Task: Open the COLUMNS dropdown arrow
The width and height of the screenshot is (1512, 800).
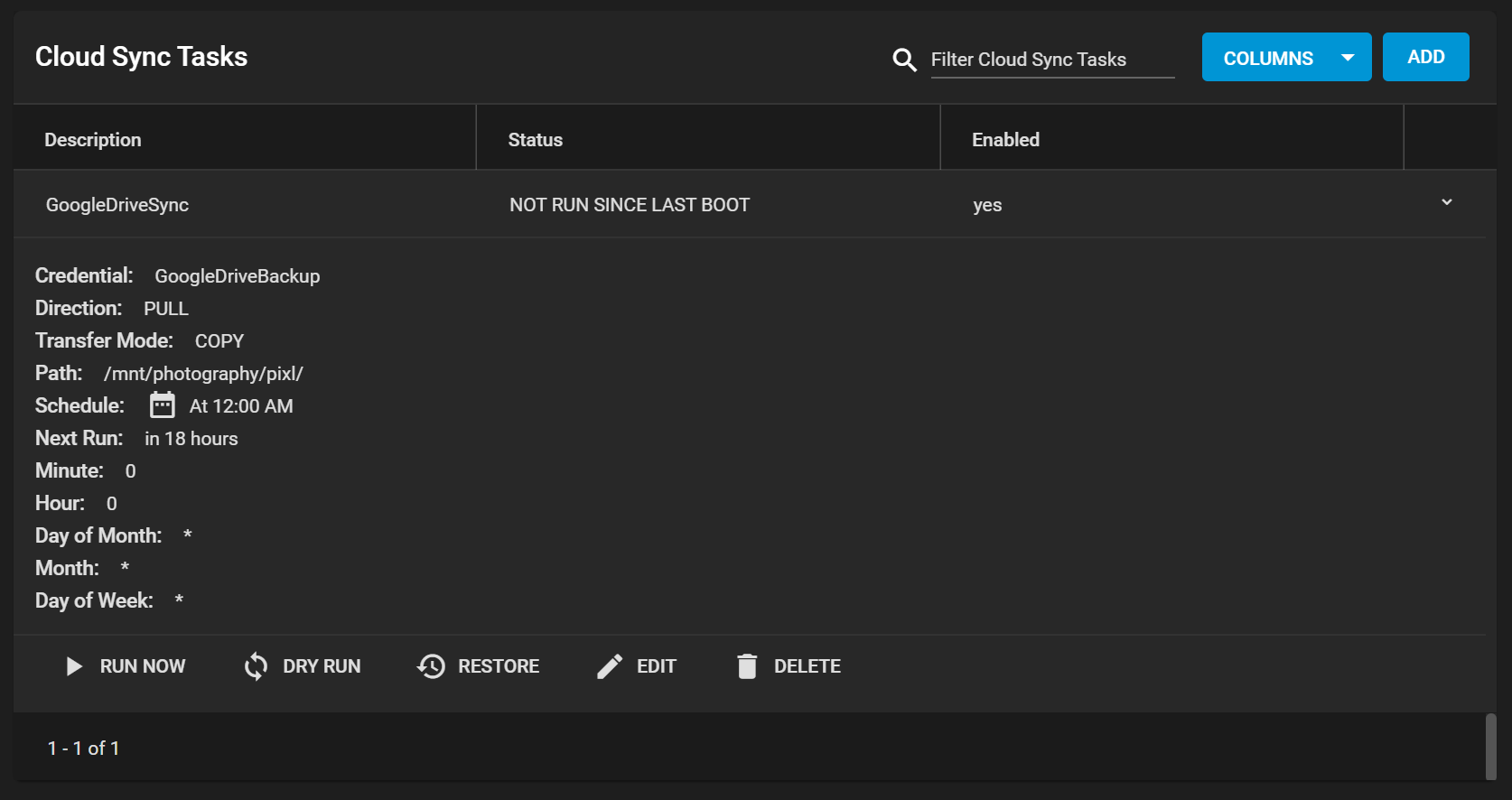Action: click(x=1348, y=58)
